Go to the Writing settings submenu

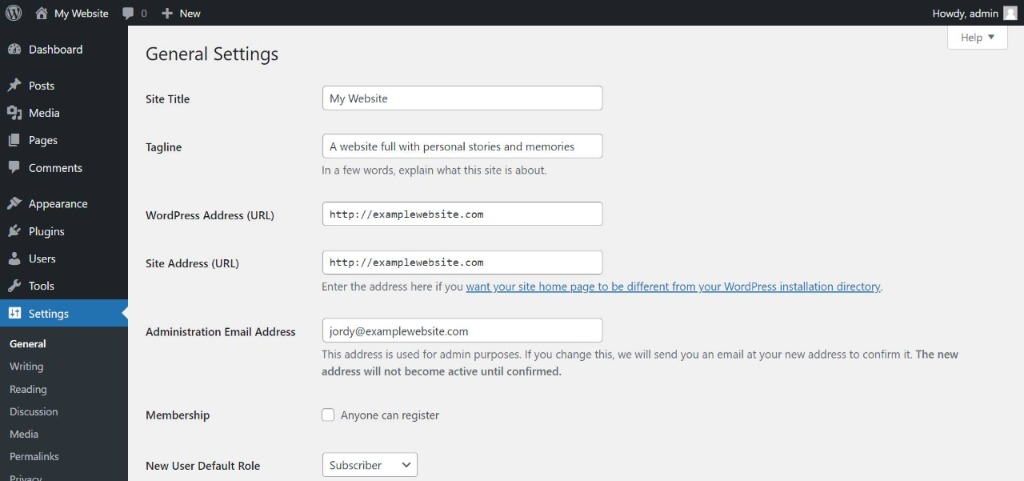pyautogui.click(x=26, y=367)
